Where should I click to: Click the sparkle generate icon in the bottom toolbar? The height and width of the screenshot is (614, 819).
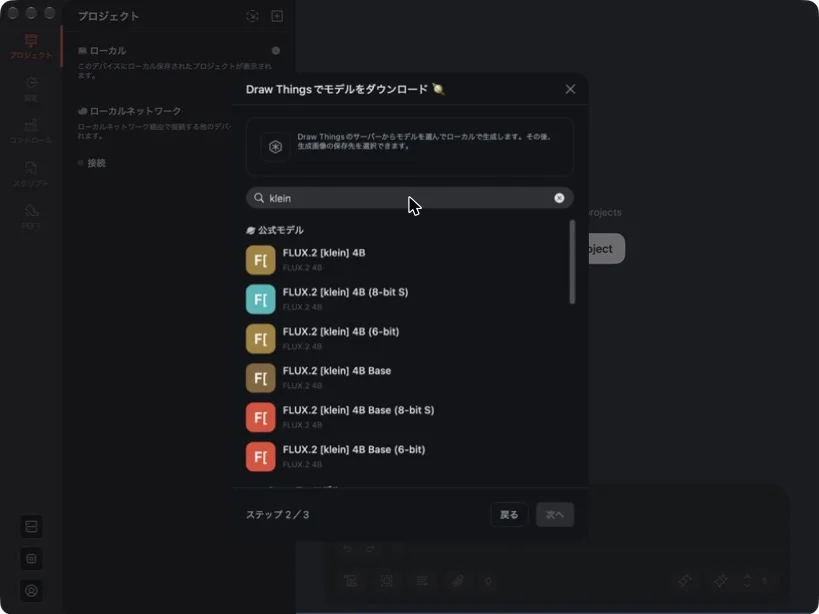coord(720,581)
